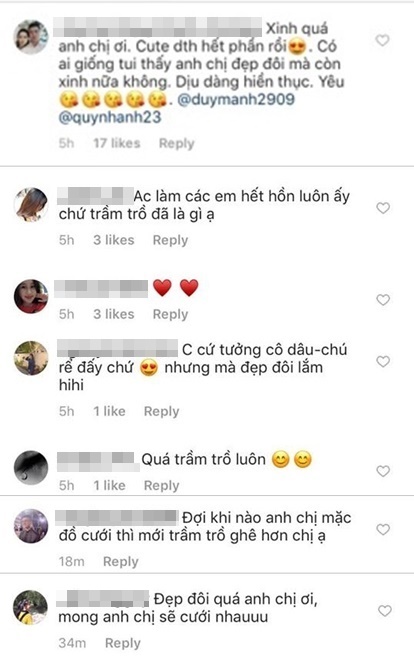Like the 'Đợi khi nào anh chị mặc' comment
This screenshot has height=660, width=414.
(383, 530)
